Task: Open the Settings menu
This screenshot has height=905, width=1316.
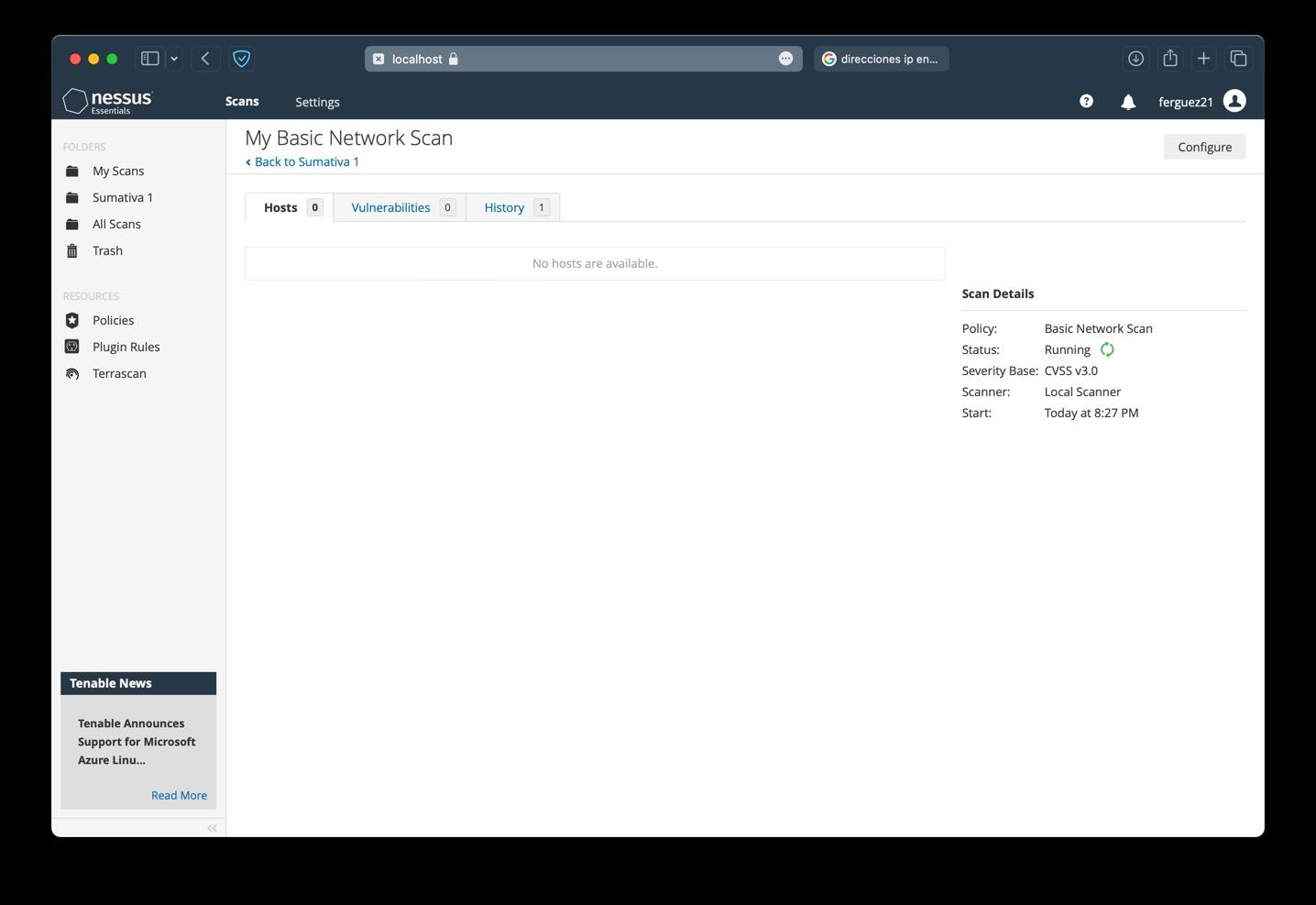Action: pos(317,102)
